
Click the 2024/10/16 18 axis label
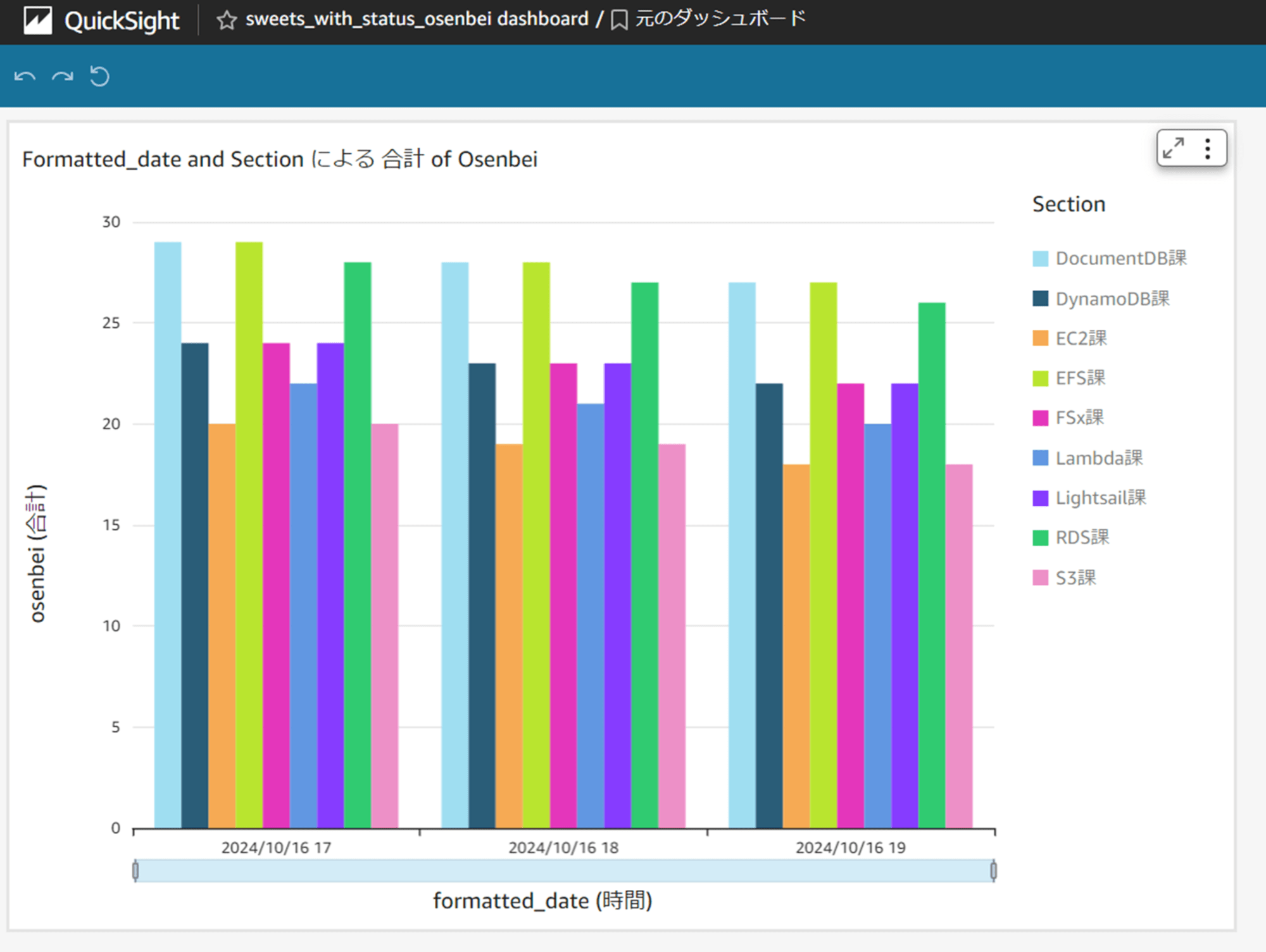click(x=563, y=848)
